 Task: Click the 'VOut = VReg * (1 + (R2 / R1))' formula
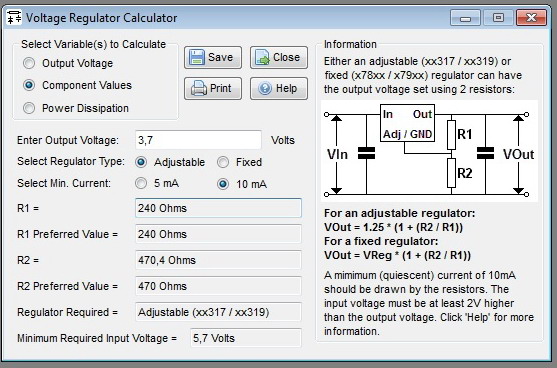pos(398,255)
